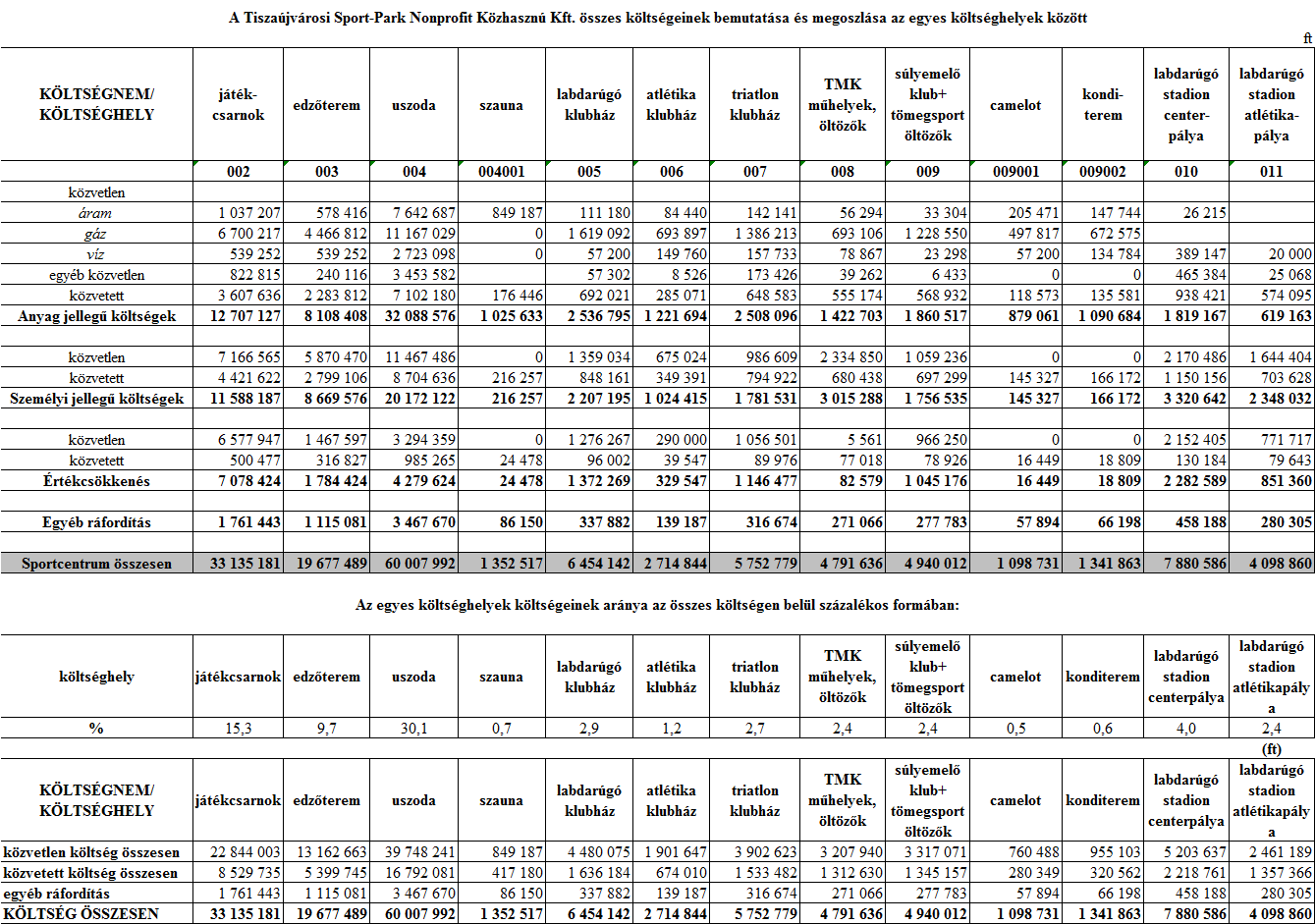Select percentage value "4,0"

point(1185,728)
